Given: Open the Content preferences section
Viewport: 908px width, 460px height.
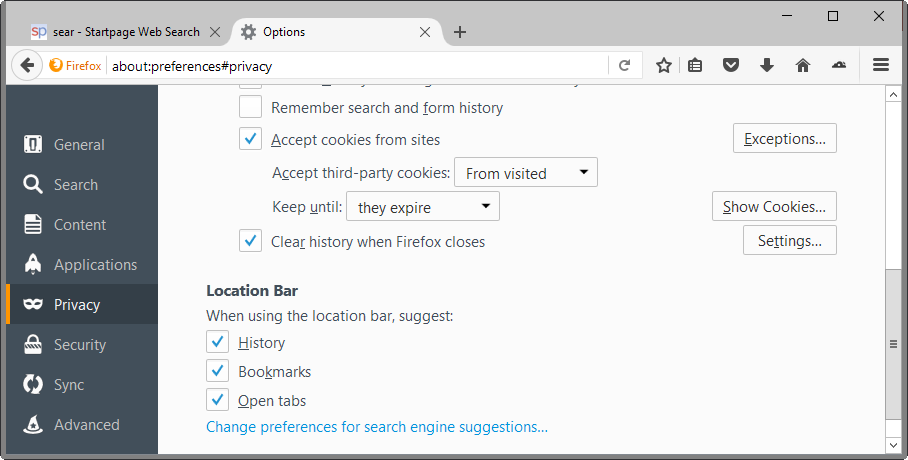Looking at the screenshot, I should pos(82,224).
